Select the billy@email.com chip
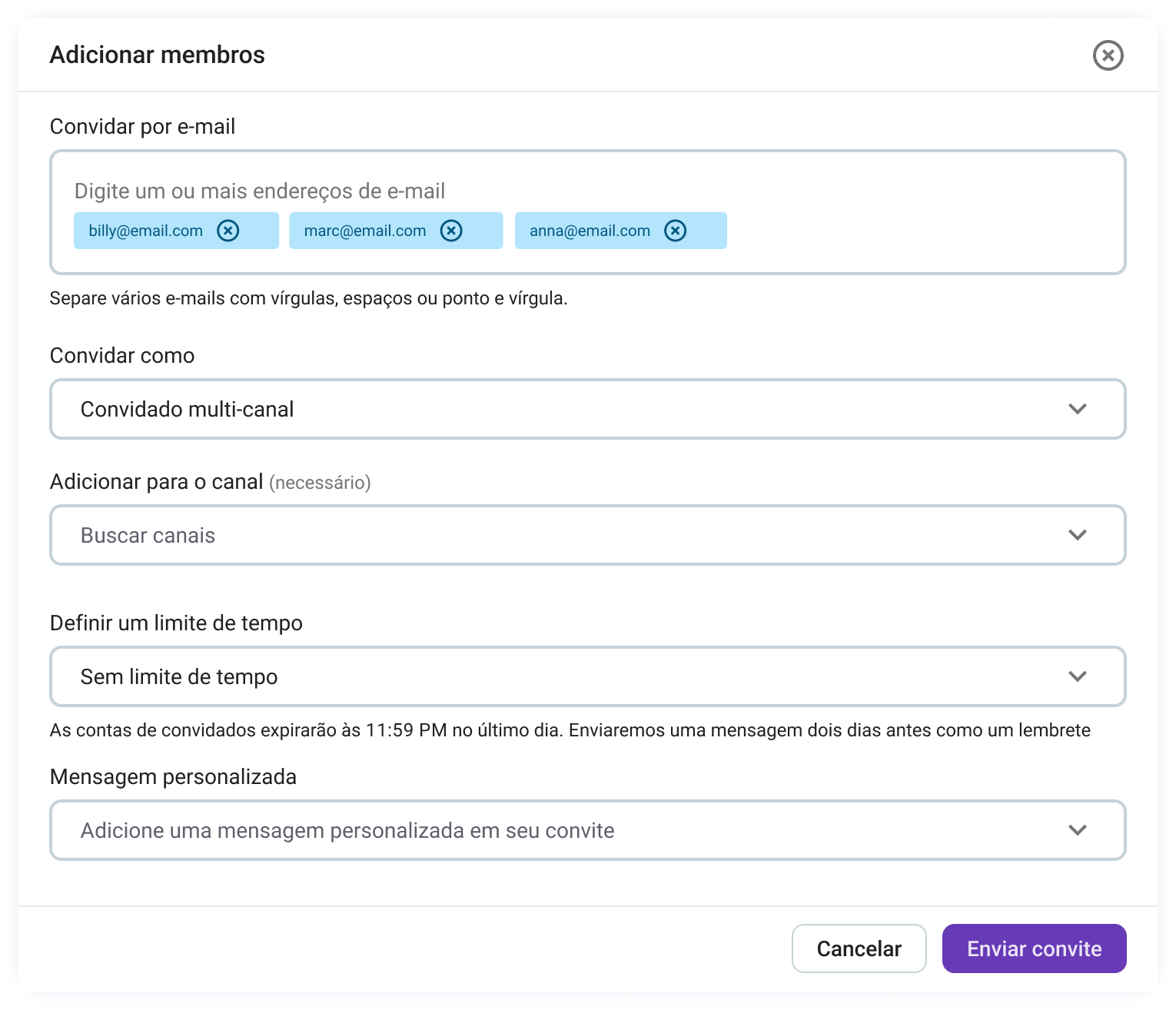 click(x=146, y=231)
